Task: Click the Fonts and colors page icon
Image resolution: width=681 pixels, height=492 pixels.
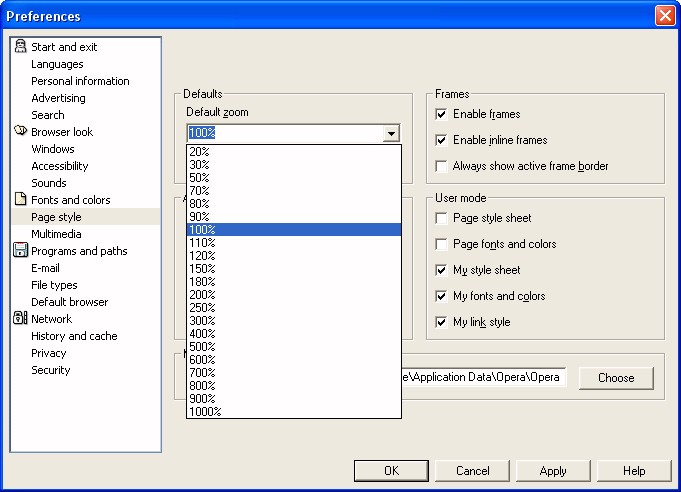Action: pos(20,200)
